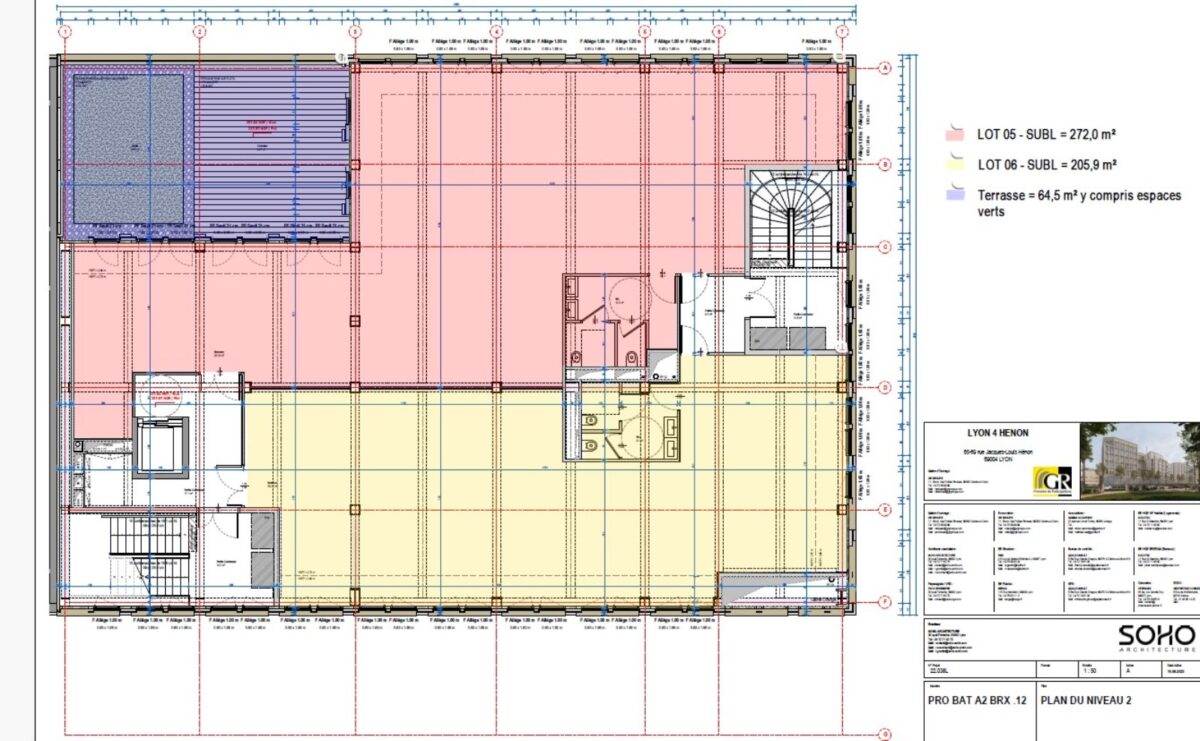This screenshot has height=741, width=1200.
Task: Click the blue Terrasse legend swatch
Action: coord(955,196)
